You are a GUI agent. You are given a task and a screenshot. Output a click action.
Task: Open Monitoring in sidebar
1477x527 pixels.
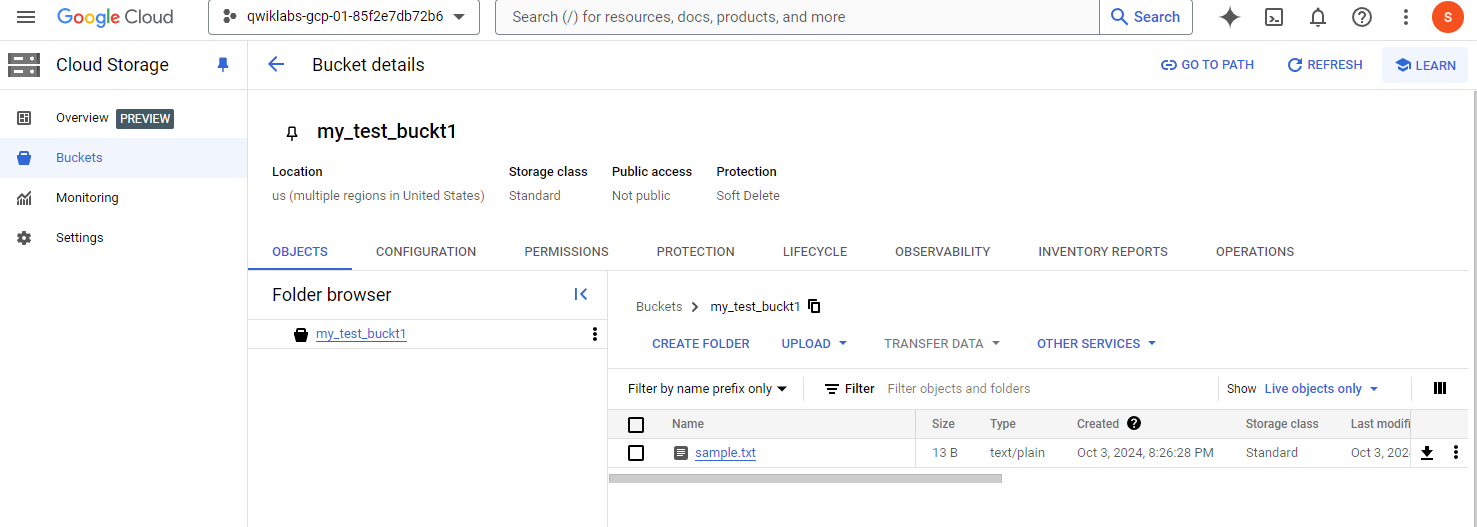(x=123, y=198)
